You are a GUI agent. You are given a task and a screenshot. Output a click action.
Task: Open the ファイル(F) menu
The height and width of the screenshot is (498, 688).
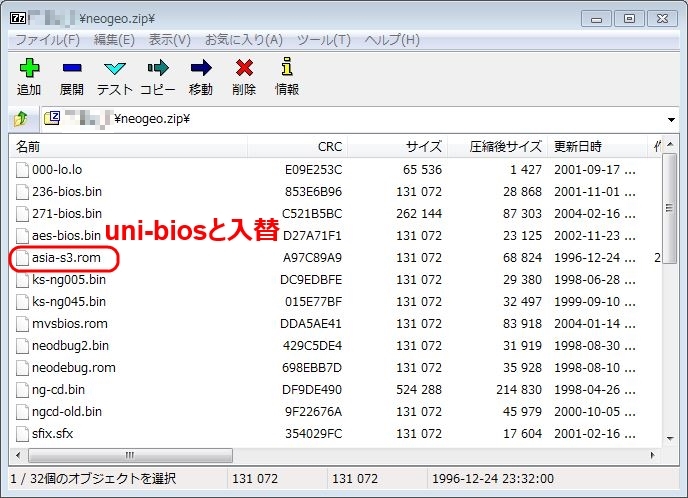coord(47,40)
